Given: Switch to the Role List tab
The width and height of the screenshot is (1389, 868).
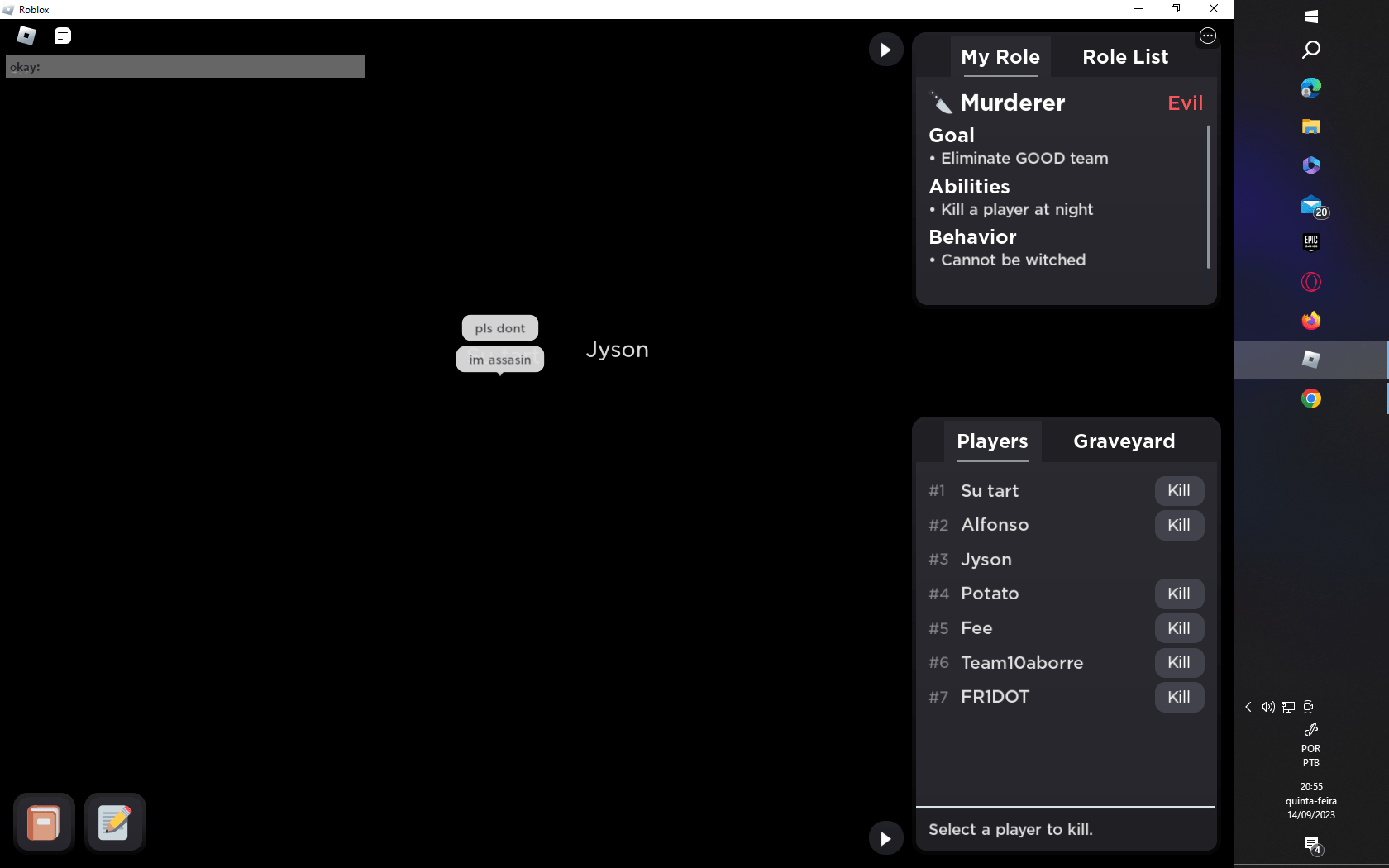Looking at the screenshot, I should click(1124, 57).
